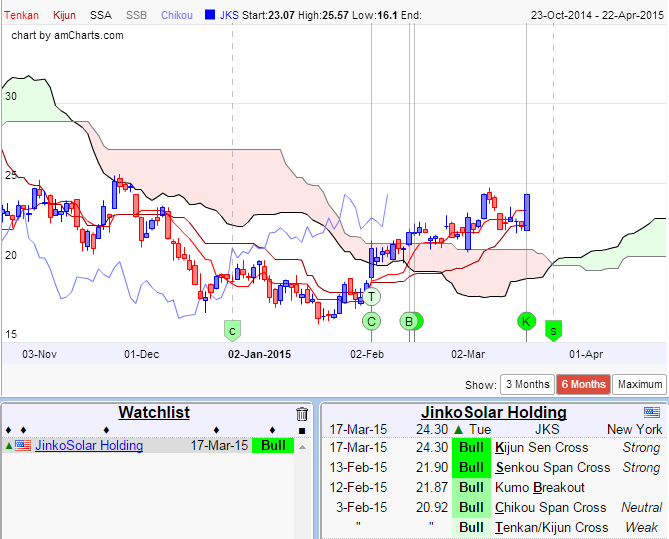The image size is (669, 539).
Task: Toggle the Kijun line visibility
Action: pyautogui.click(x=64, y=15)
